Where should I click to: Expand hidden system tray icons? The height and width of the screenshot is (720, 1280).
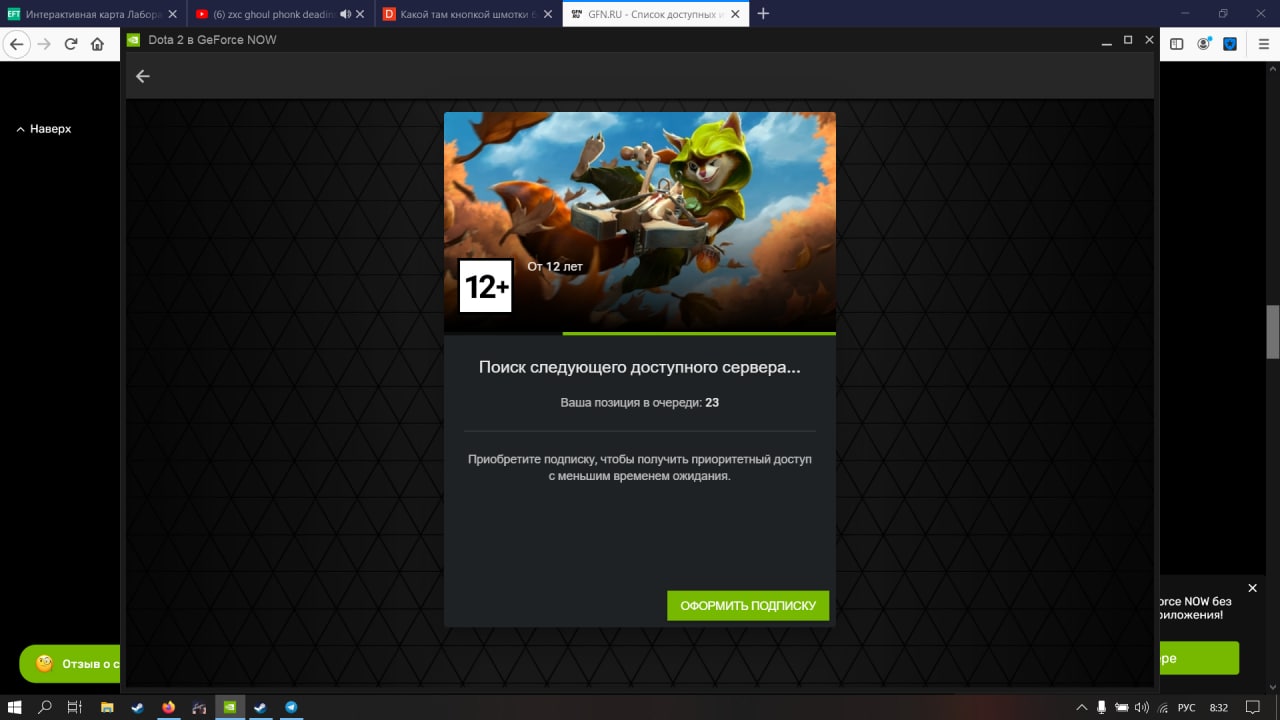pos(1081,708)
